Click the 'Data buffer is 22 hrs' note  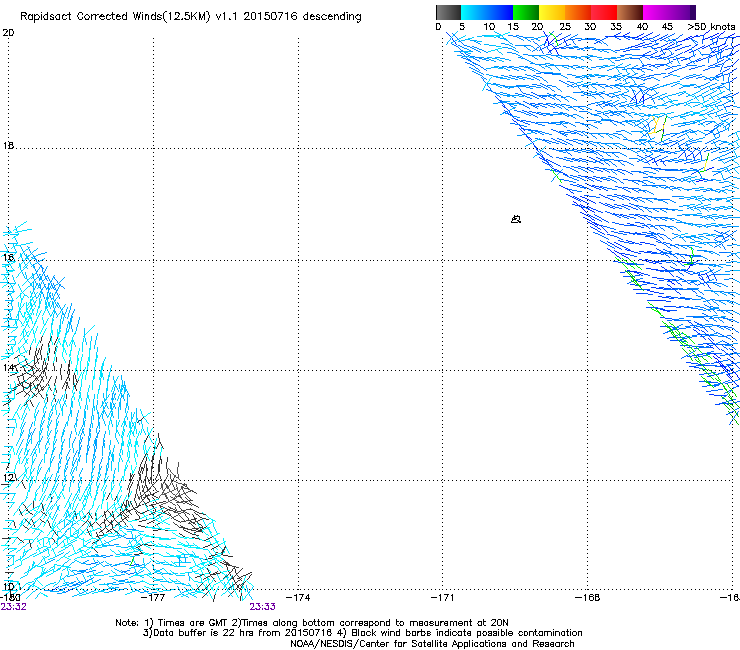tap(238, 633)
